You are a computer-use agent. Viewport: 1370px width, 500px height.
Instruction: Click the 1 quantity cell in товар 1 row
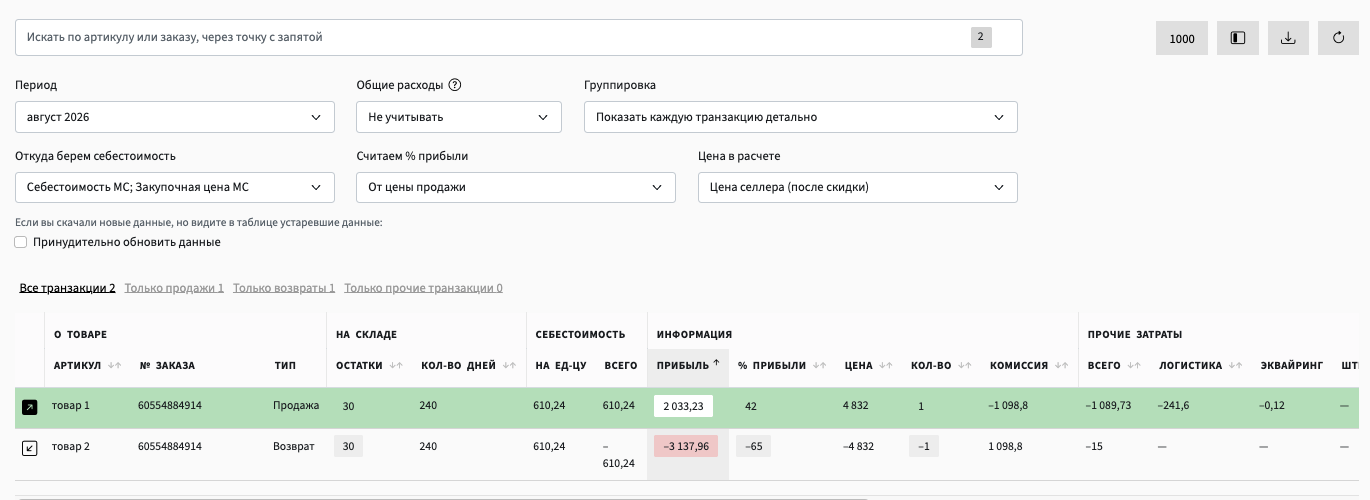coord(921,406)
